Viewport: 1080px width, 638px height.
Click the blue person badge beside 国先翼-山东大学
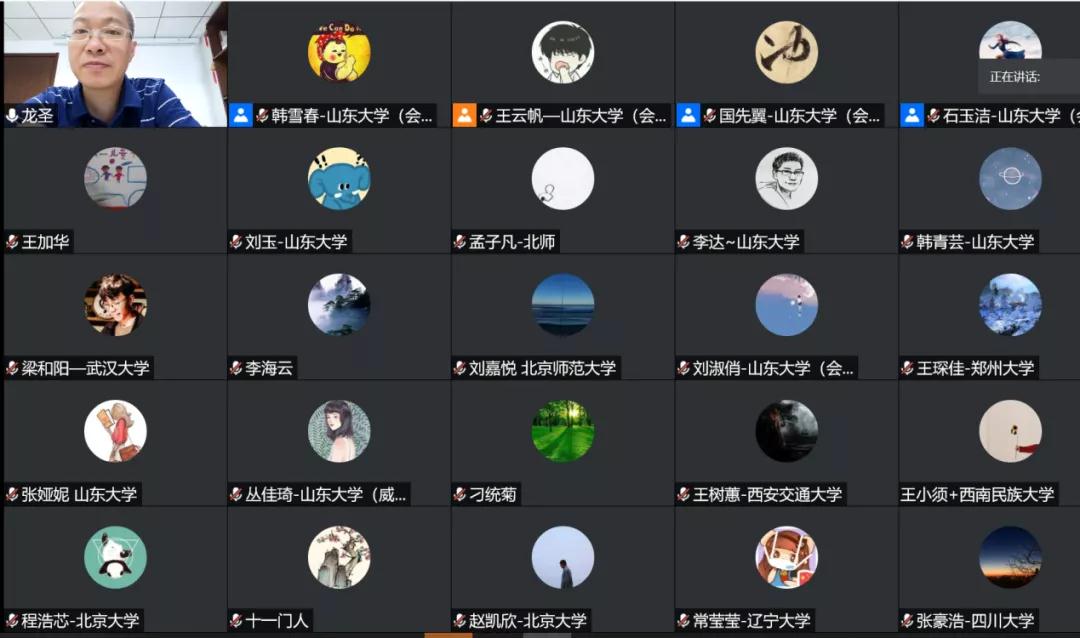click(x=688, y=115)
